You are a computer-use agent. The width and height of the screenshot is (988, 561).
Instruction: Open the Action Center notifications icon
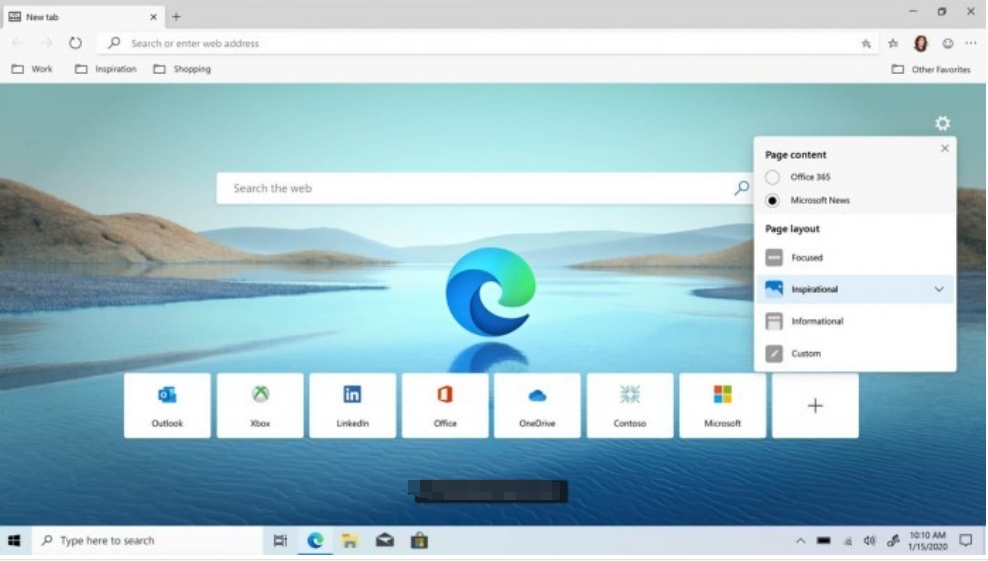click(x=966, y=541)
